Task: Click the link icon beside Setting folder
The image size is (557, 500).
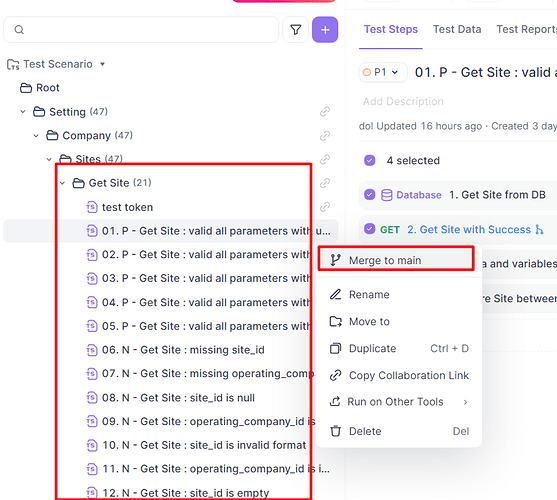Action: tap(325, 112)
